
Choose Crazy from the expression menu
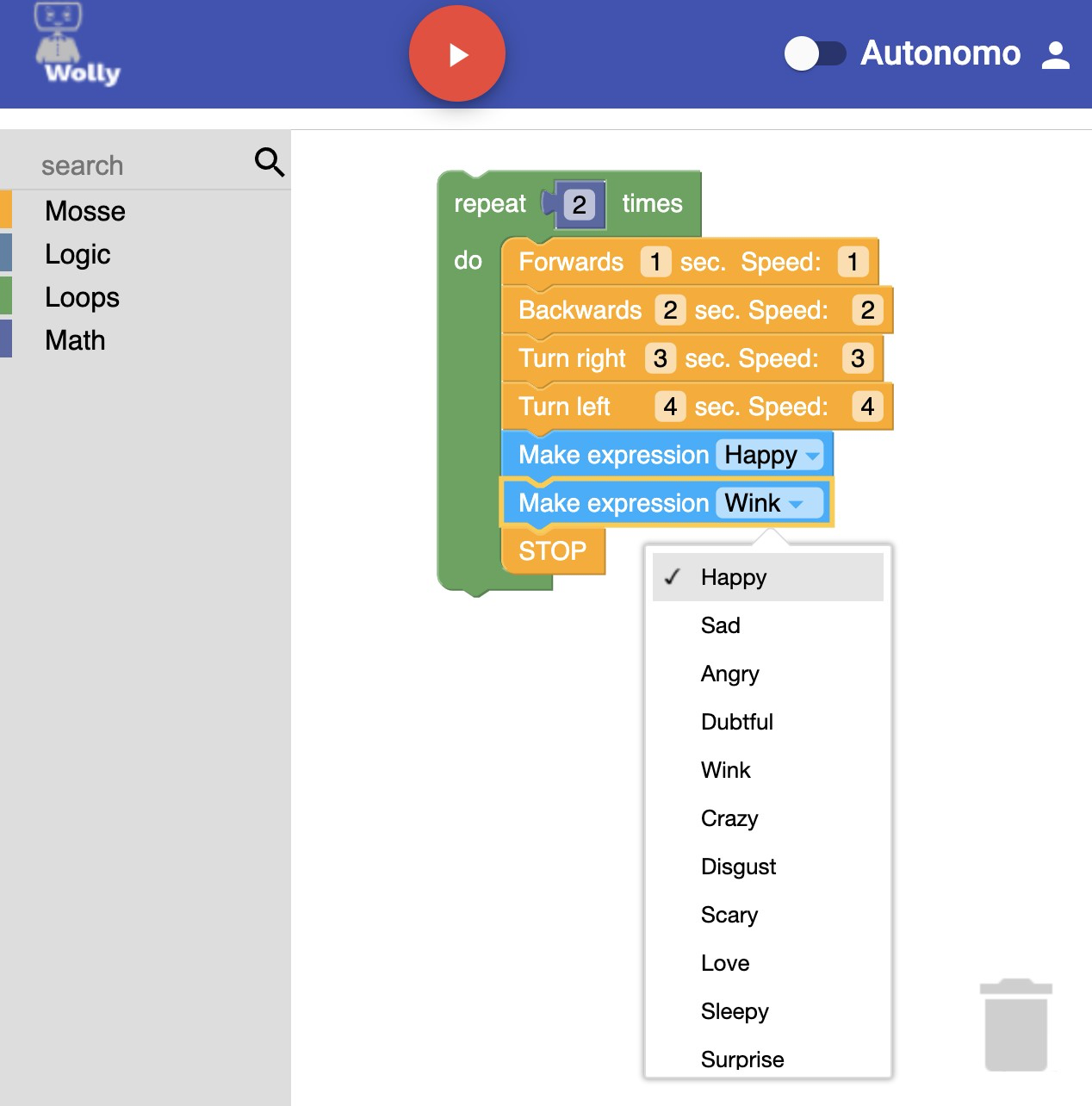pyautogui.click(x=768, y=818)
